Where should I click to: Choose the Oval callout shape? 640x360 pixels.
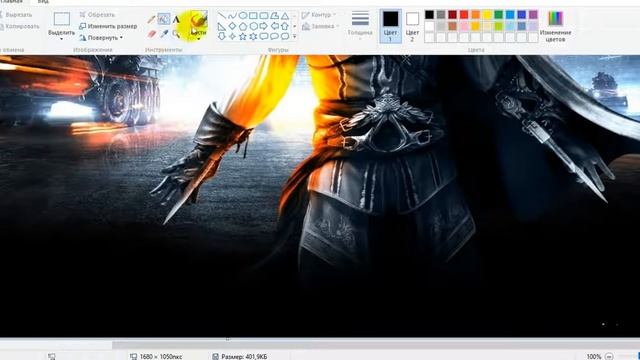(275, 36)
